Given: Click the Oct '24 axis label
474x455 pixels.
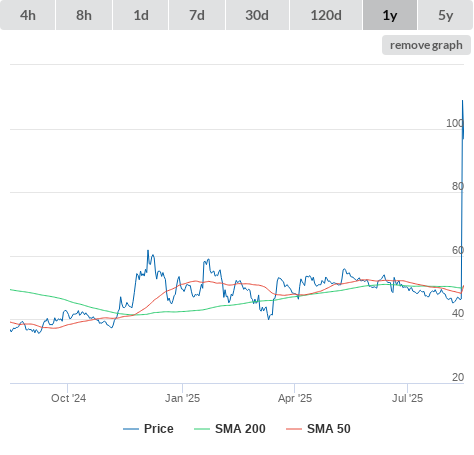Looking at the screenshot, I should tap(68, 398).
